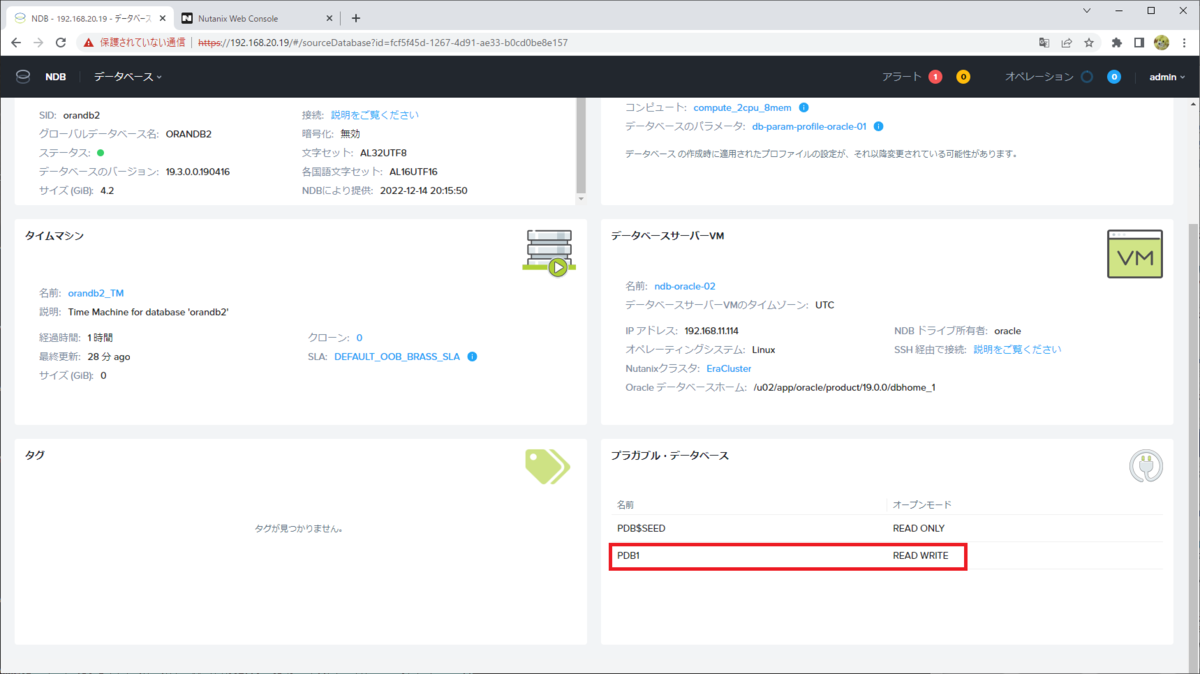Click the not-secure warning in address bar
Image resolution: width=1200 pixels, height=674 pixels.
135,43
